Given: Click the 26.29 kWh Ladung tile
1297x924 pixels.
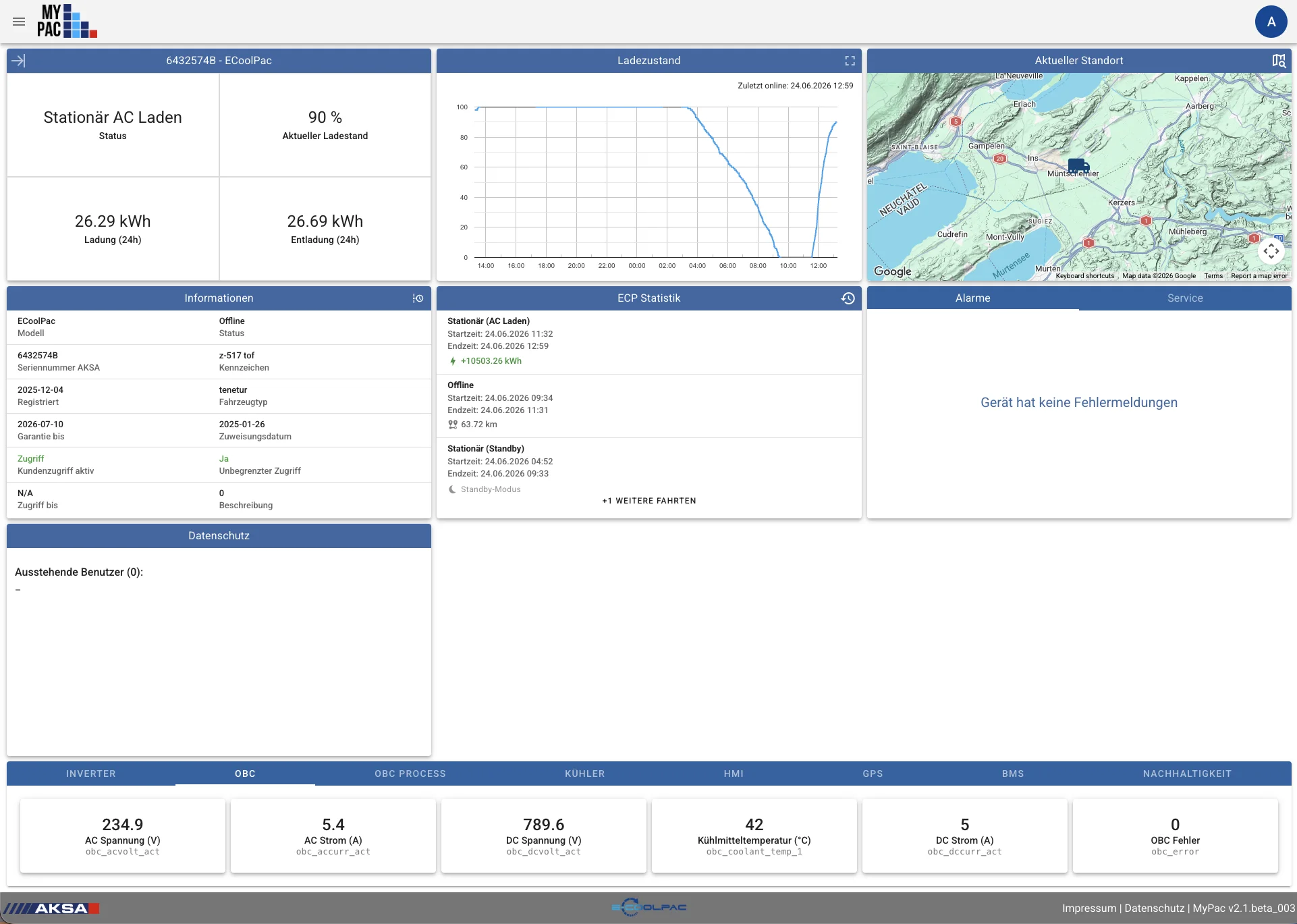Looking at the screenshot, I should [x=113, y=229].
